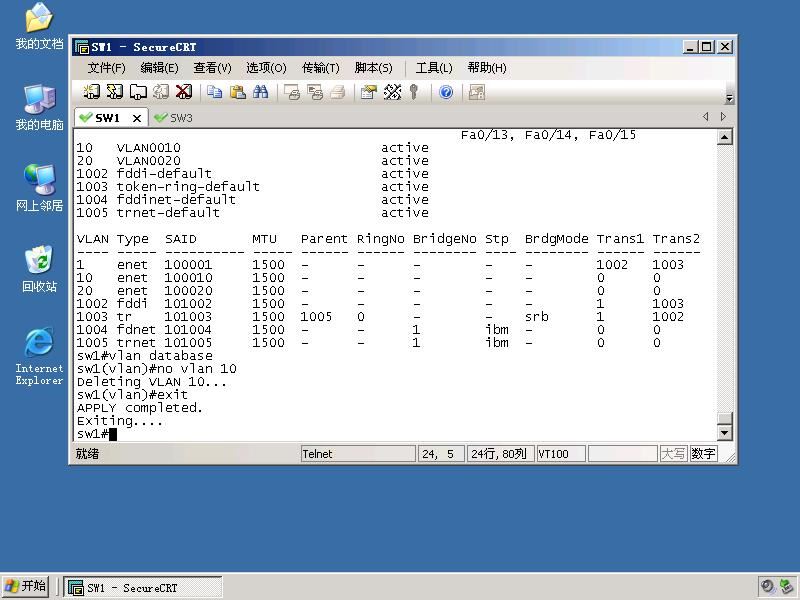
Task: Select the SW1 session tab
Action: pos(107,118)
